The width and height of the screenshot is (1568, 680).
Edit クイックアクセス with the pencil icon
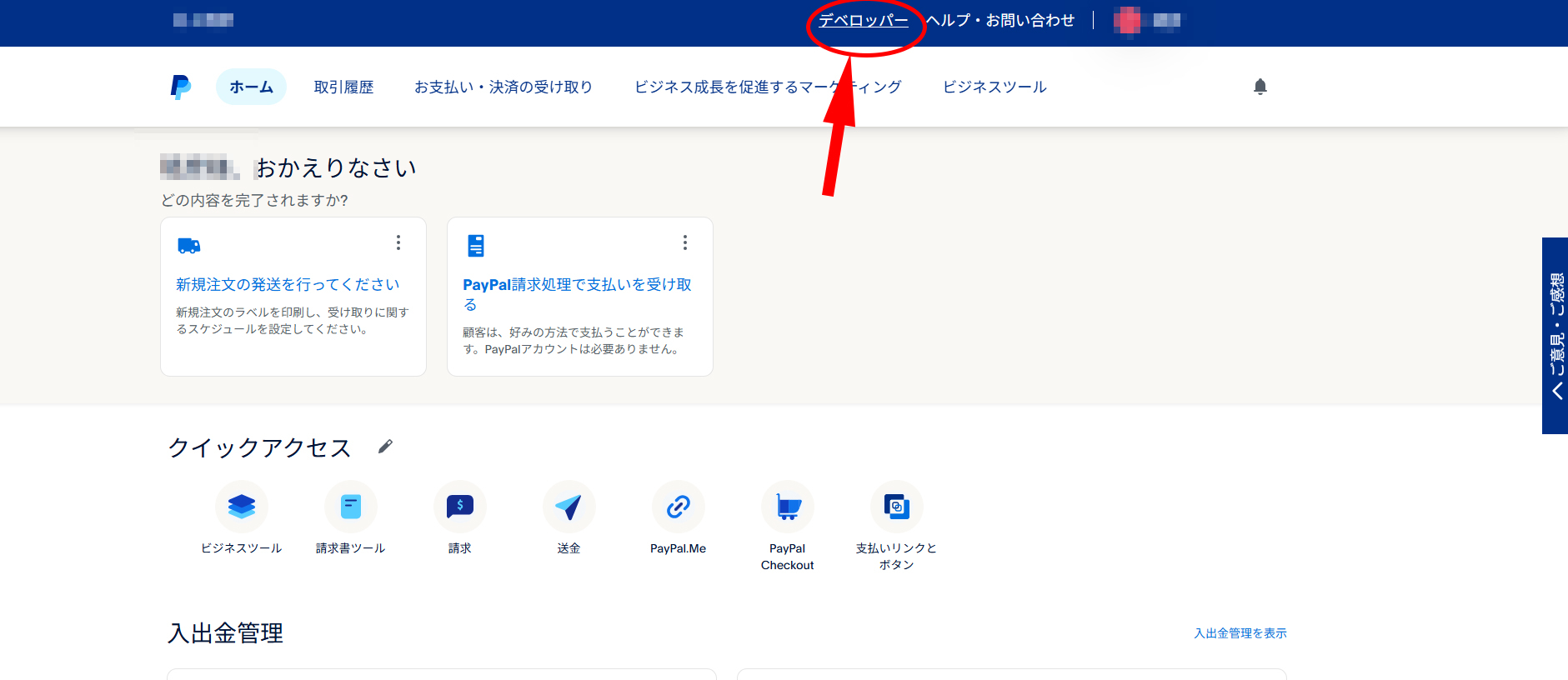point(385,447)
